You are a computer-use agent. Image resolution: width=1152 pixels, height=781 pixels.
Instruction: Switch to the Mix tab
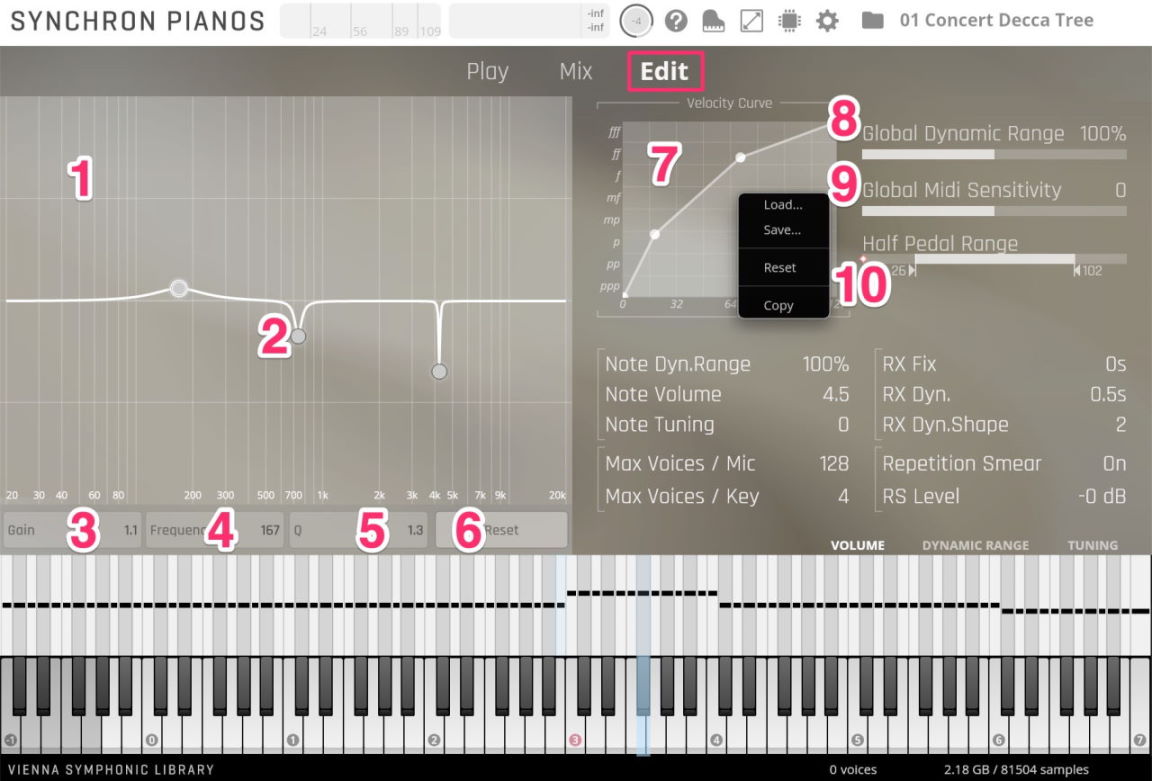tap(575, 71)
